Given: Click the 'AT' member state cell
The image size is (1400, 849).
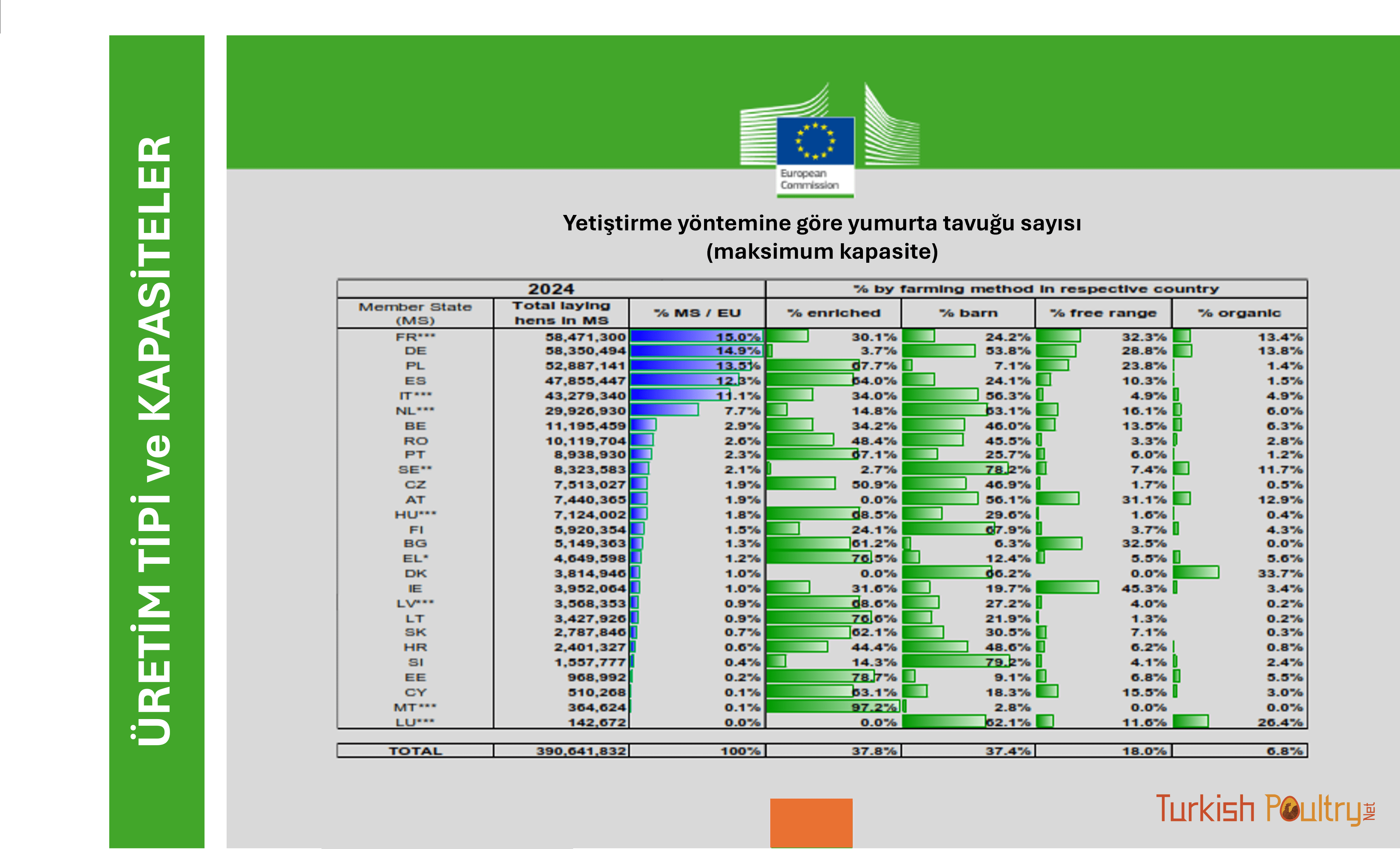Looking at the screenshot, I should [x=415, y=500].
